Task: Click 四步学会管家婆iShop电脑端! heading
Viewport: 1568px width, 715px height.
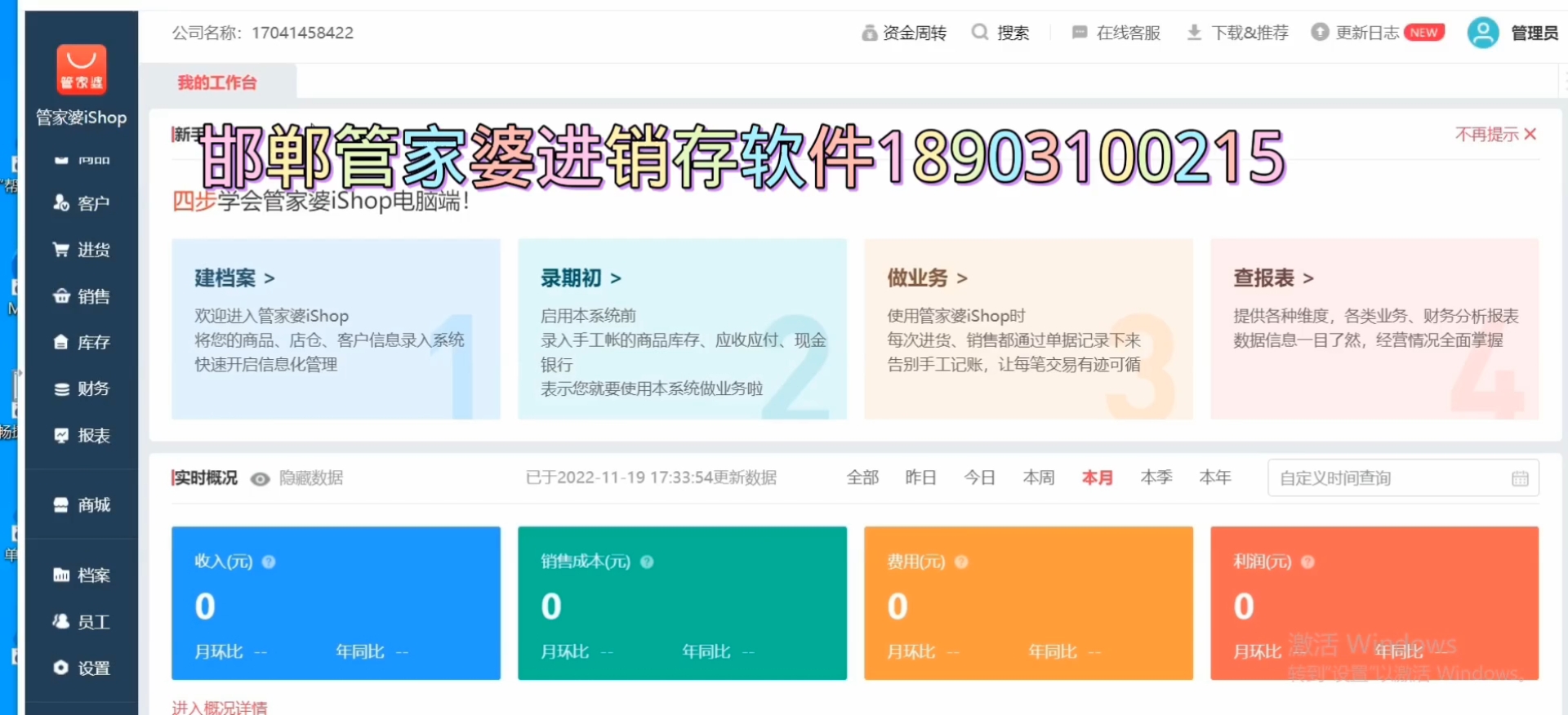Action: pyautogui.click(x=321, y=201)
